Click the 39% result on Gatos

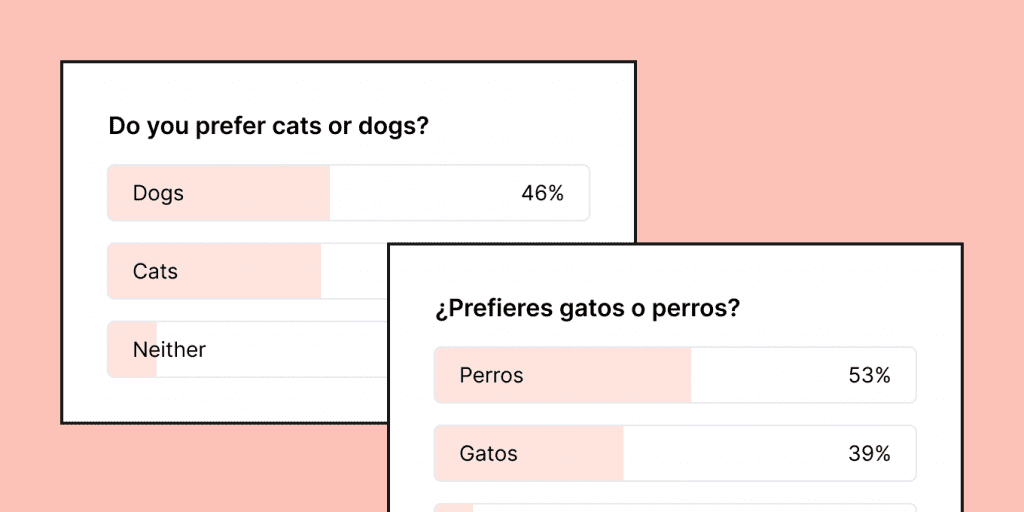pos(868,453)
